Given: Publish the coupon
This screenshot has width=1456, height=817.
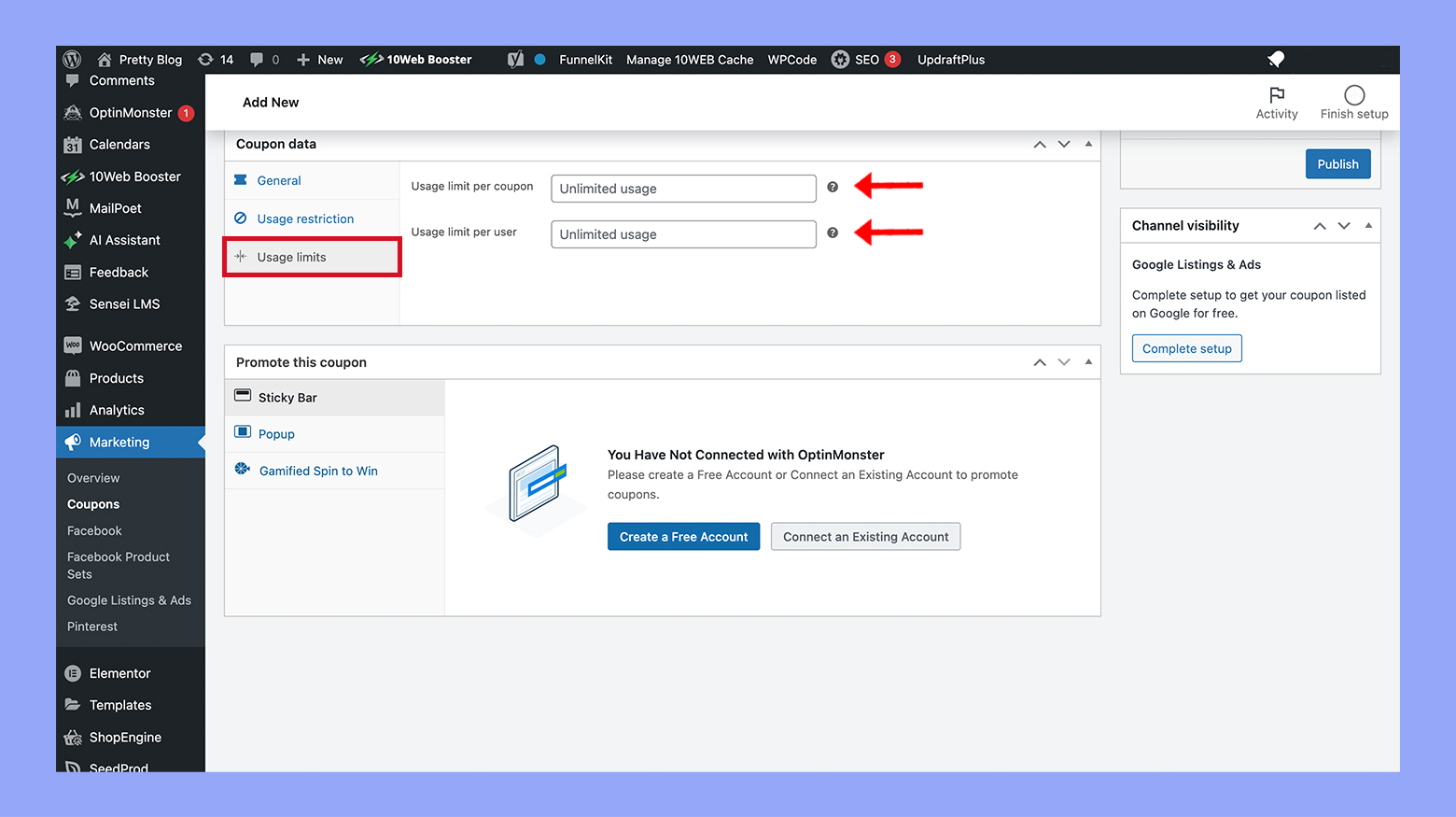Looking at the screenshot, I should [1337, 163].
